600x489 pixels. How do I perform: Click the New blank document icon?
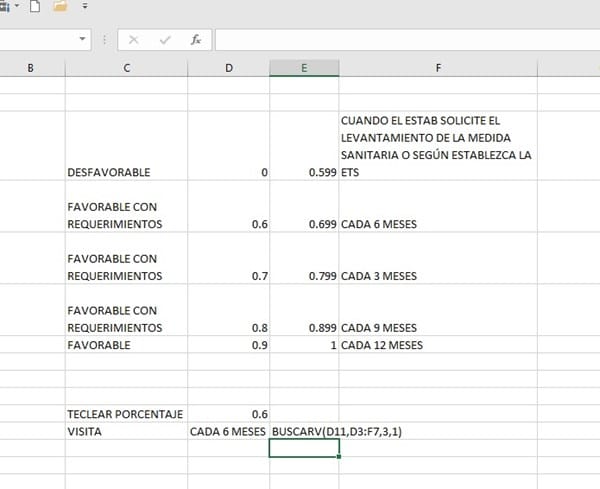pos(35,6)
